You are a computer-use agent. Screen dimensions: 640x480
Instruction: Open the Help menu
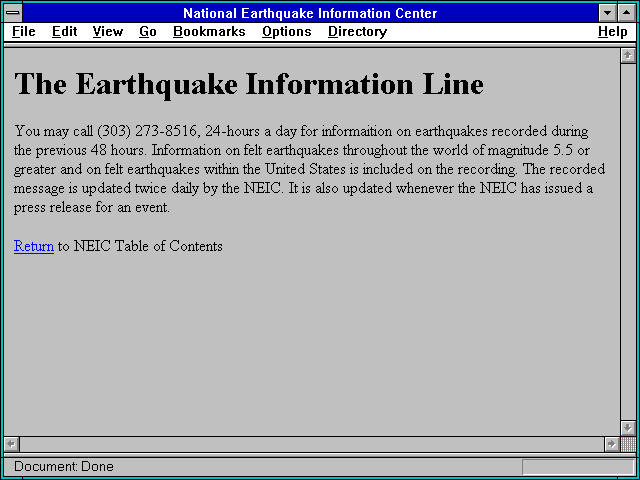pyautogui.click(x=613, y=31)
